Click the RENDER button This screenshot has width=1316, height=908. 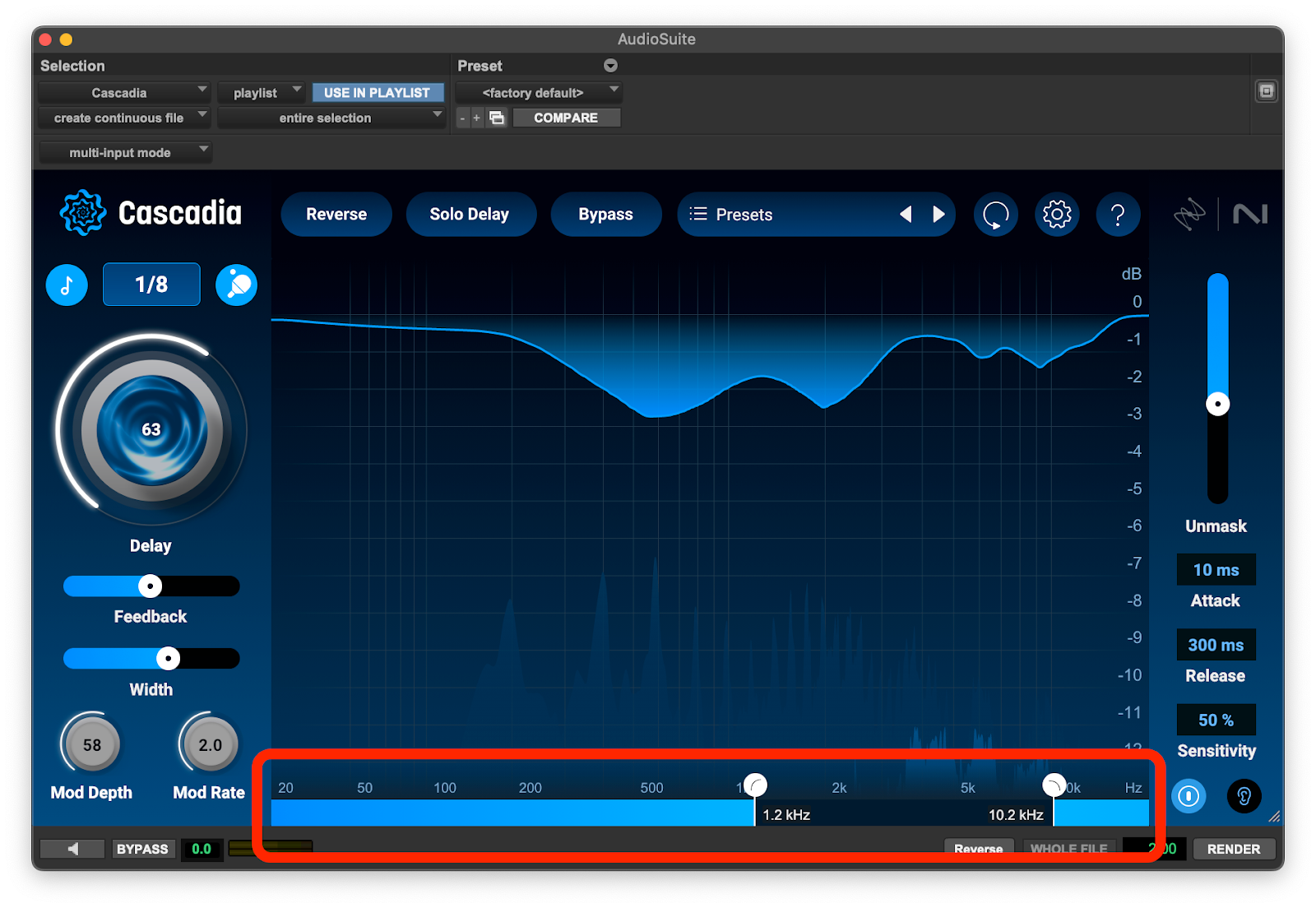coord(1234,849)
